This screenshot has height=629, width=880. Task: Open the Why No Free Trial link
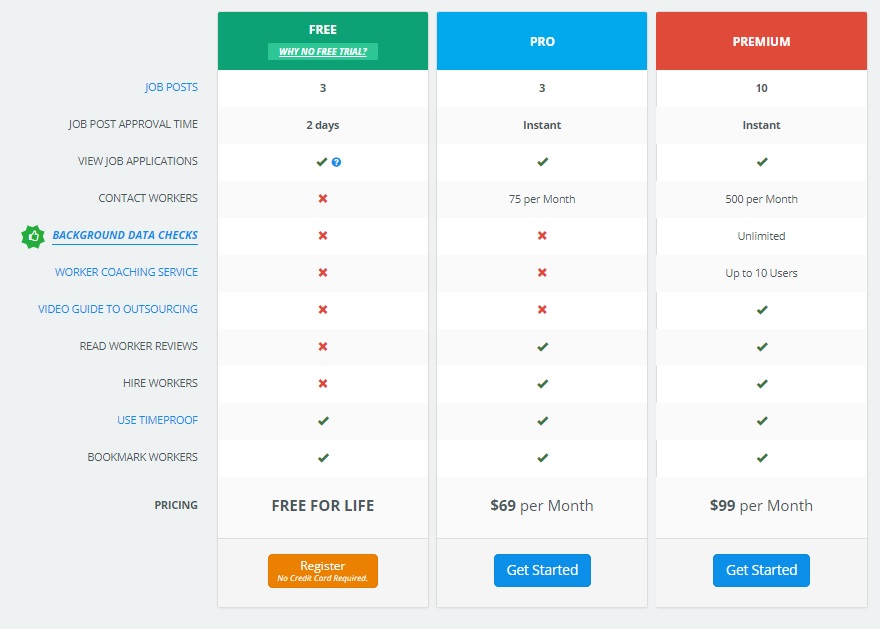click(x=323, y=52)
